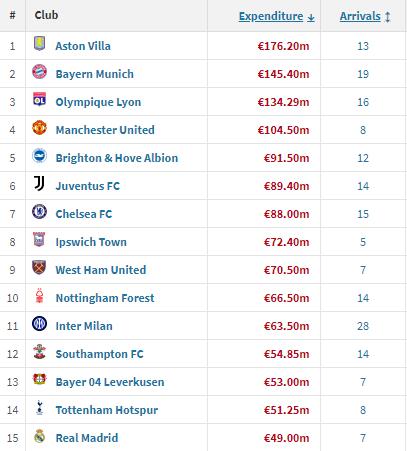
Task: Select the Juventus FC logo icon
Action: tap(39, 184)
